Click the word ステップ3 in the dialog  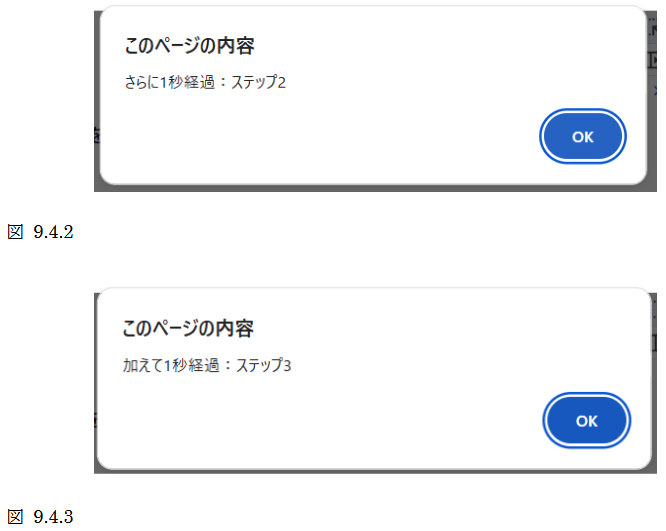263,365
